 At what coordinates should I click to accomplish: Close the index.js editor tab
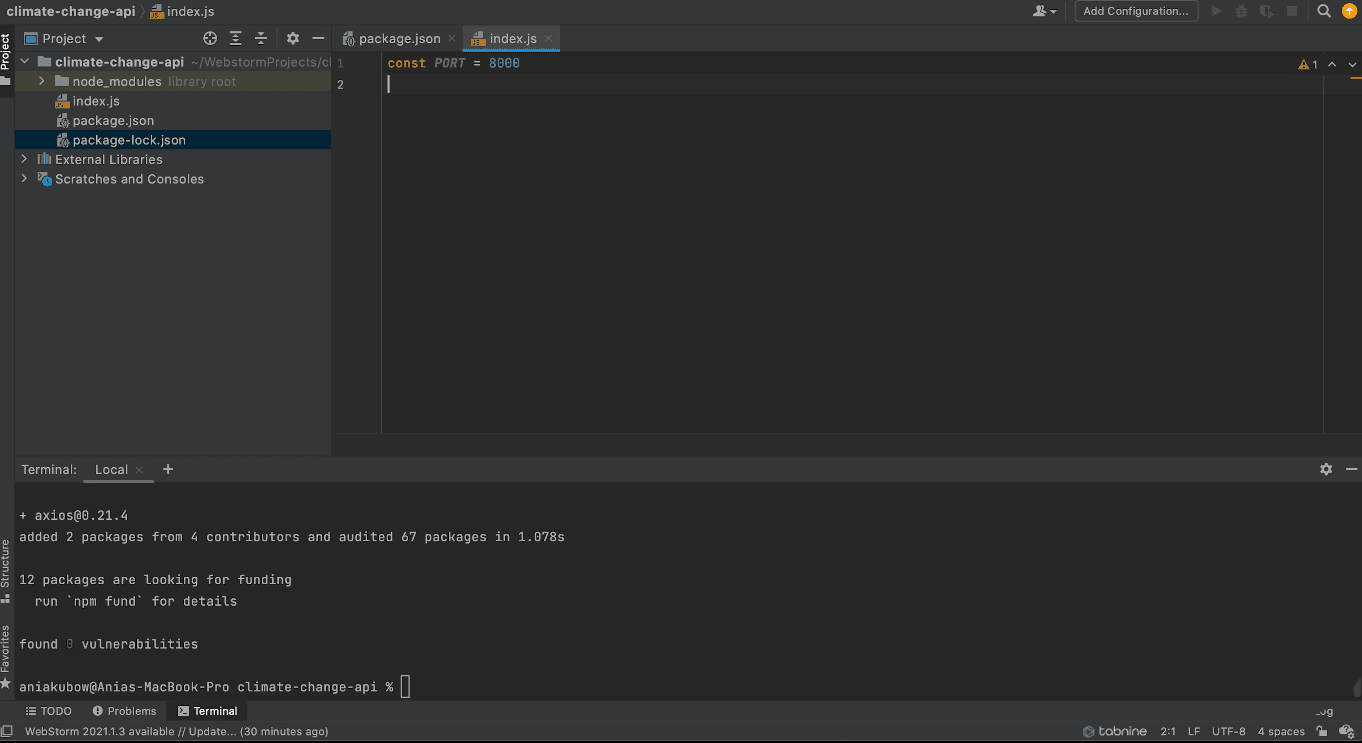coord(548,38)
